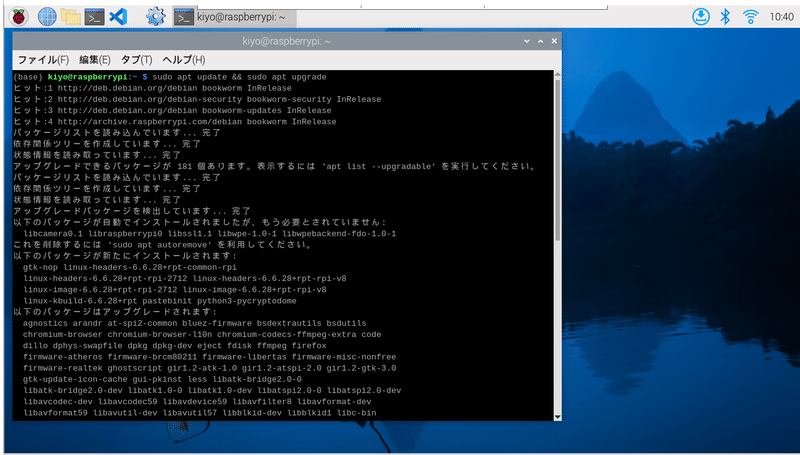800x455 pixels.
Task: Click the firmware-atheros package name
Action: pyautogui.click(x=63, y=357)
